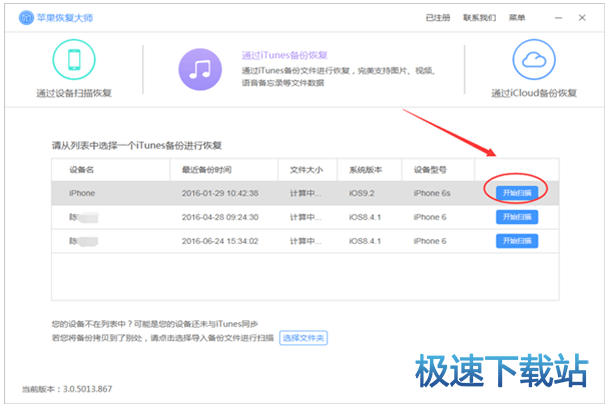Viewport: 609px width, 408px height.
Task: Open the 菜单 menu
Action: (x=517, y=18)
